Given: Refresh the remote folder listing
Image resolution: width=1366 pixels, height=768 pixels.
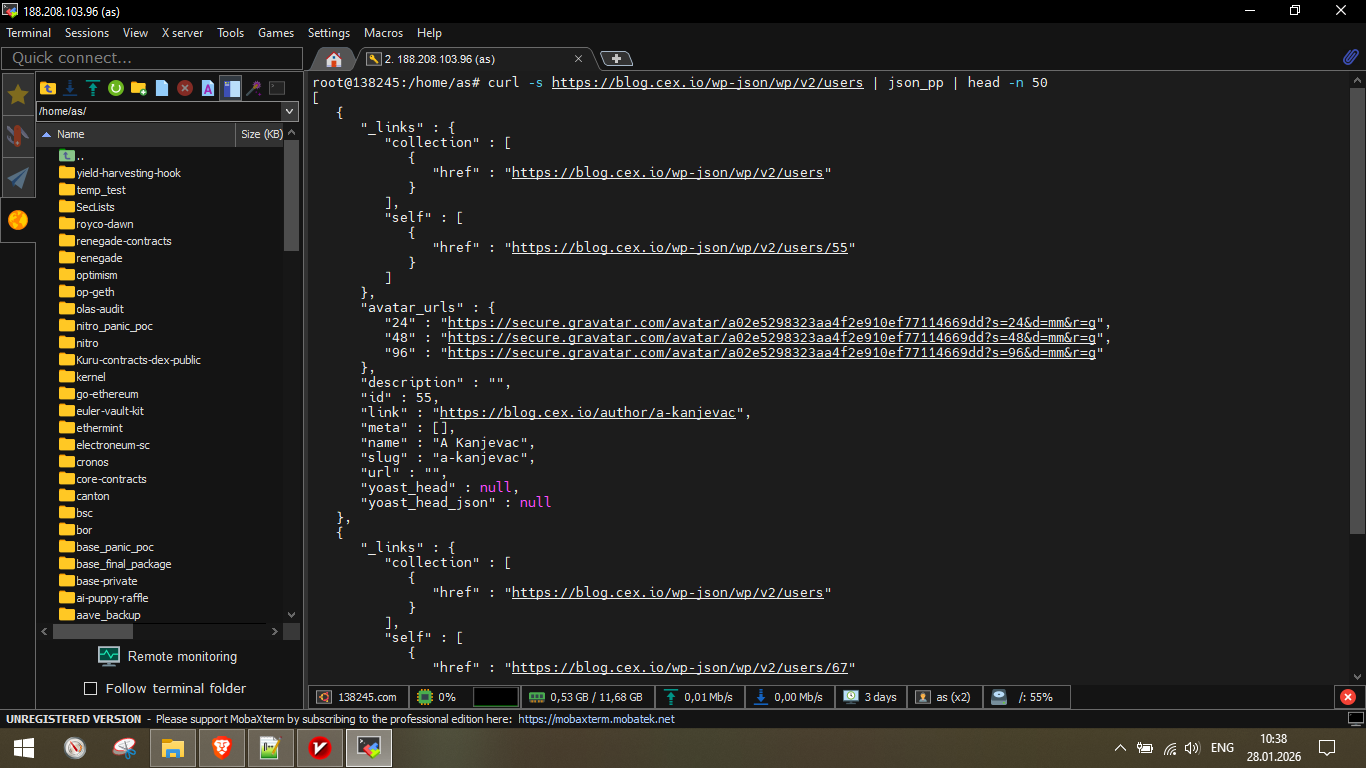Looking at the screenshot, I should coord(116,88).
